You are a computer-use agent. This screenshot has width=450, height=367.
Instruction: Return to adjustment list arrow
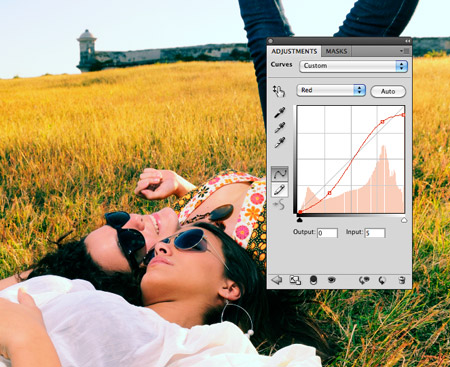(277, 280)
